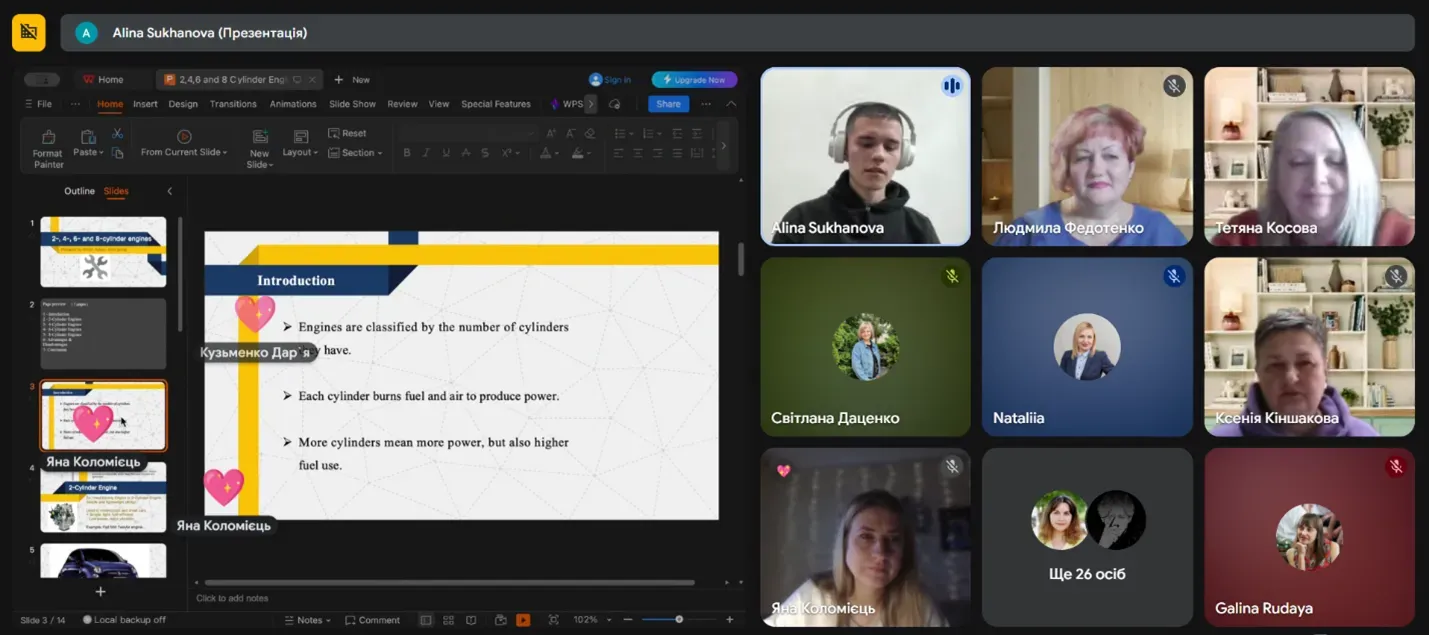Viewport: 1429px width, 635px height.
Task: Click the stop presenting icon top-left
Action: coord(28,33)
